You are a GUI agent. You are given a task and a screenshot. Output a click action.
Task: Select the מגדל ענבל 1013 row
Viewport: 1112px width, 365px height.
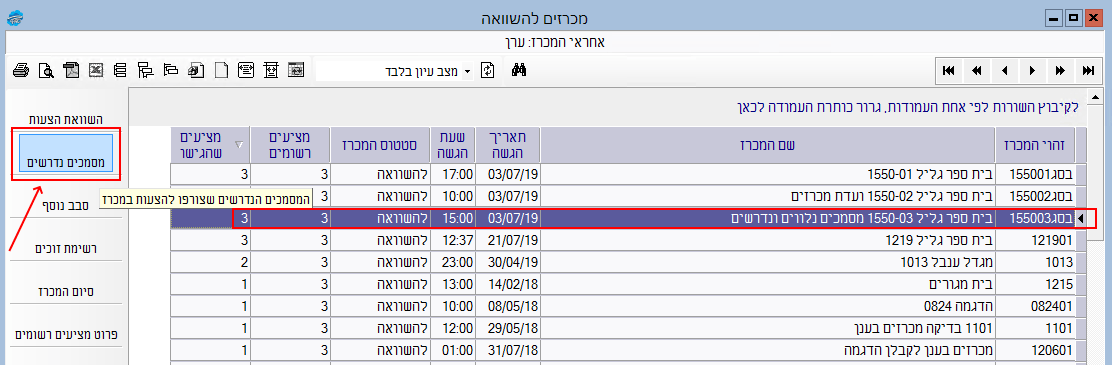[624, 262]
